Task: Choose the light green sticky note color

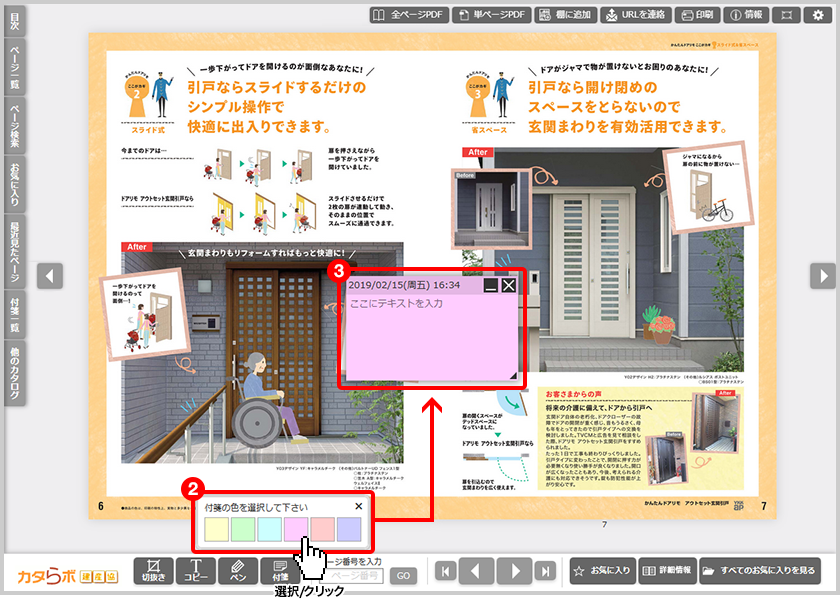Action: pos(243,530)
